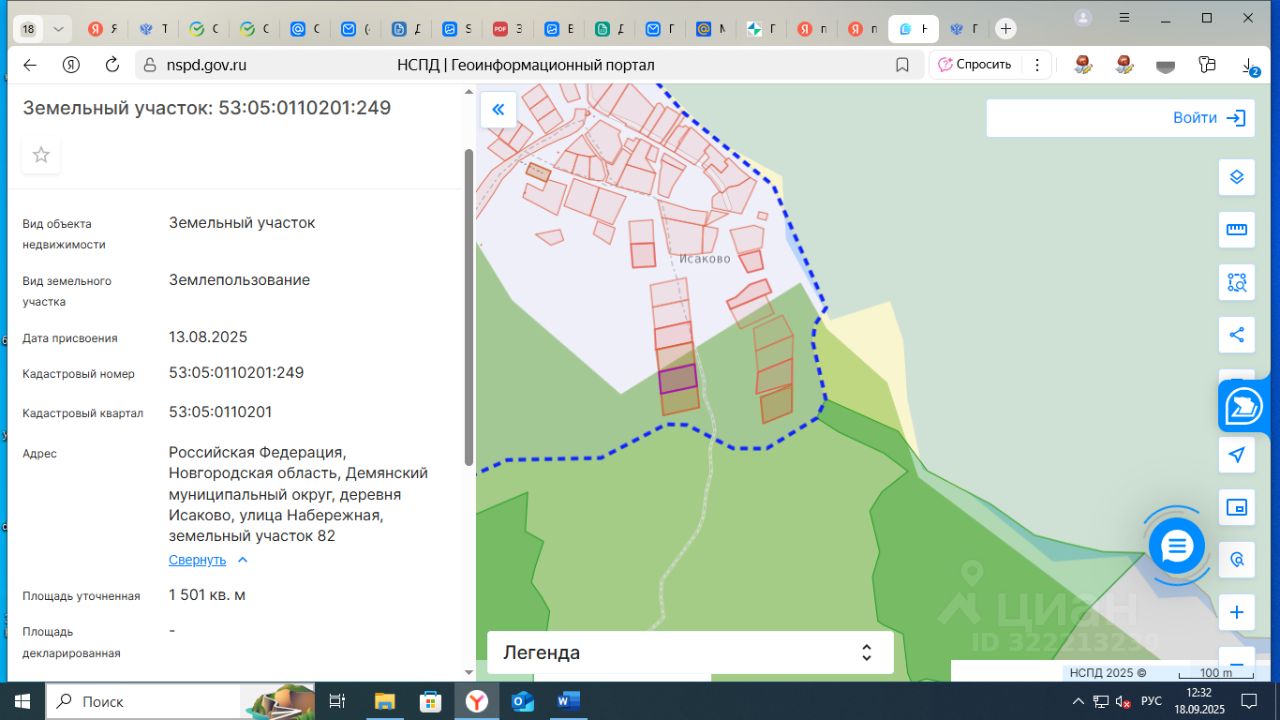
Task: Collapse the info panel with double chevron
Action: coord(498,110)
